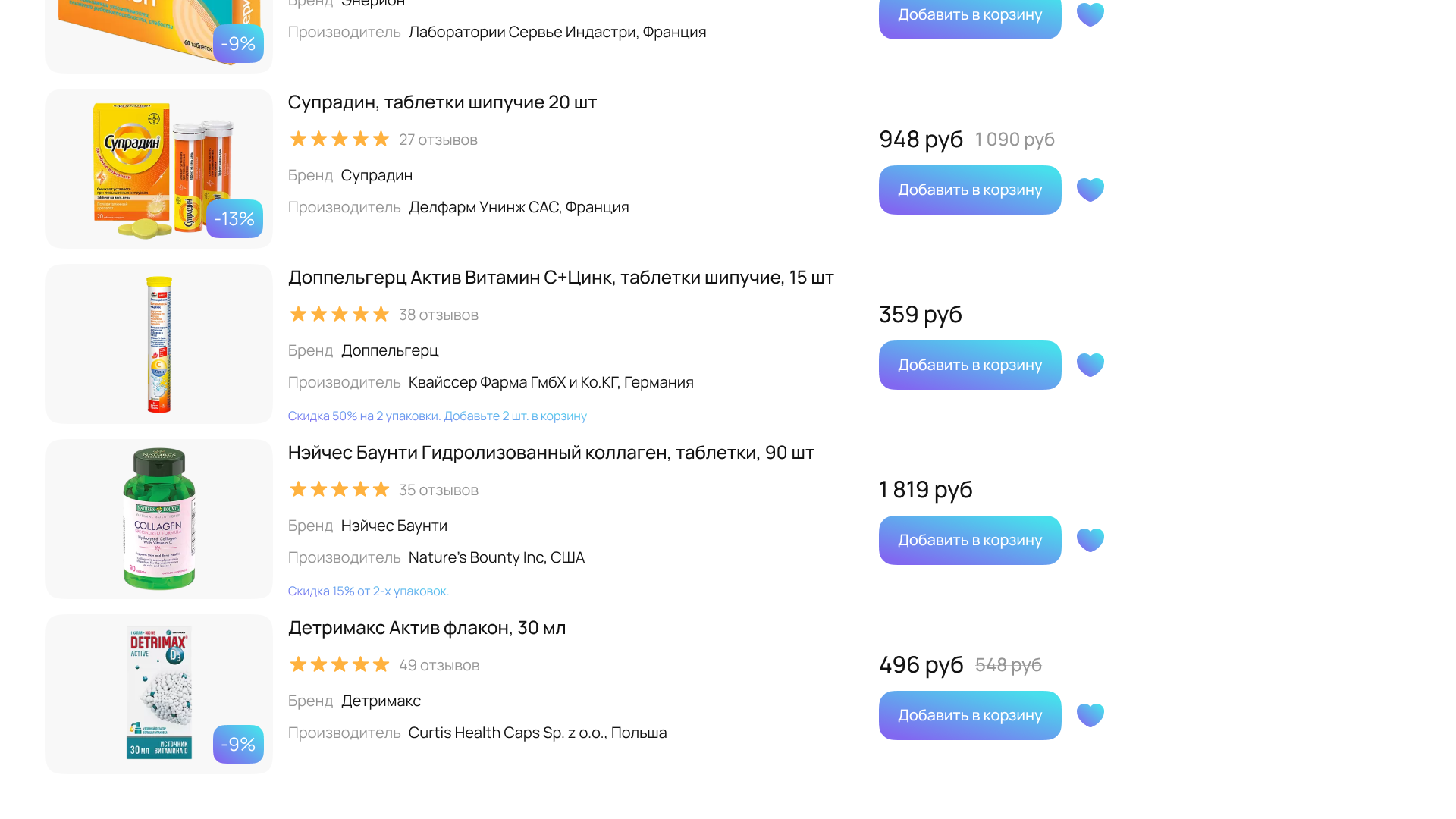Open Nature's Bounty Collagen bottle image
The width and height of the screenshot is (1456, 819).
tap(159, 519)
